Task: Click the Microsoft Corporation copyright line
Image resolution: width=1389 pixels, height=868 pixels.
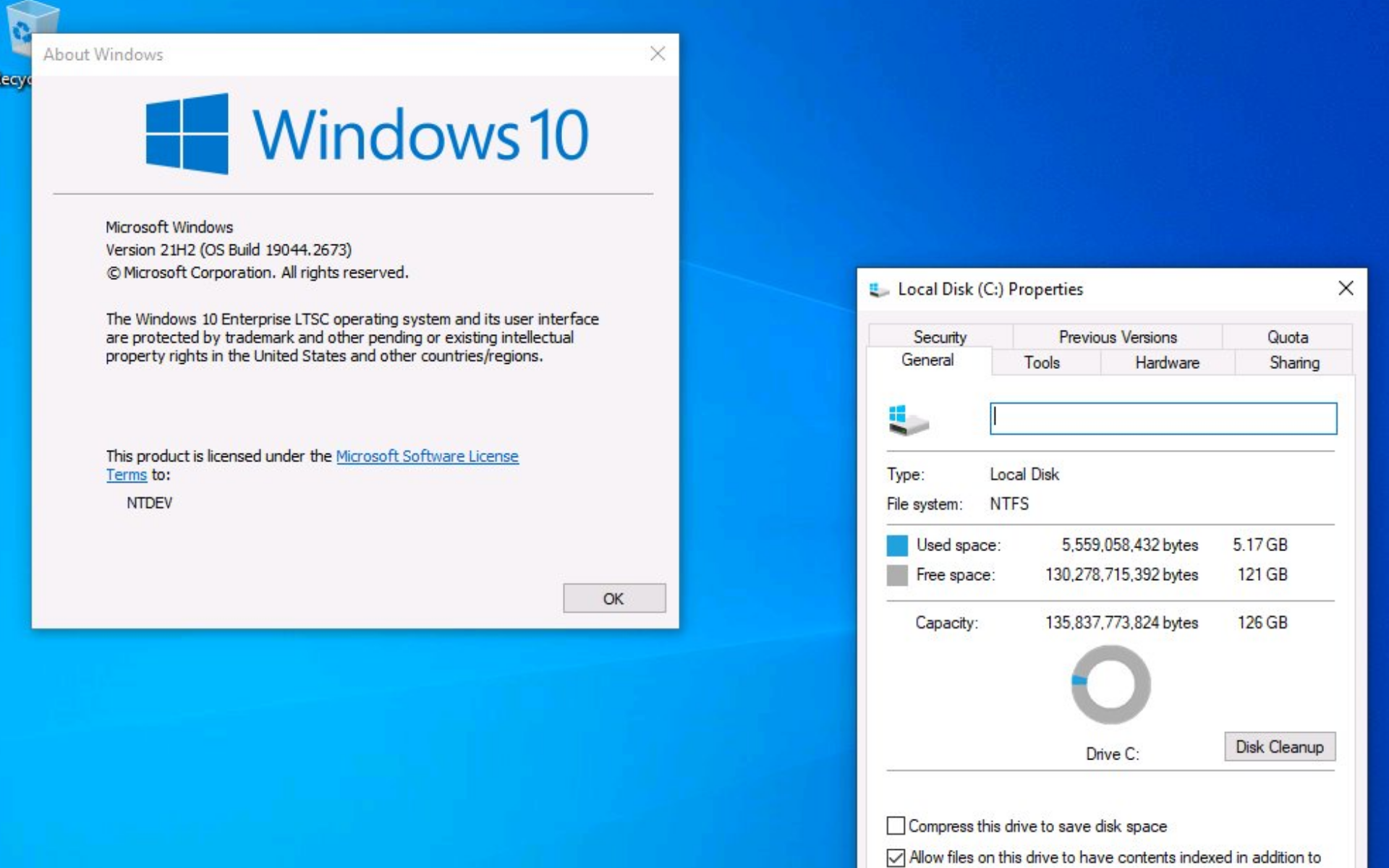Action: [x=258, y=273]
